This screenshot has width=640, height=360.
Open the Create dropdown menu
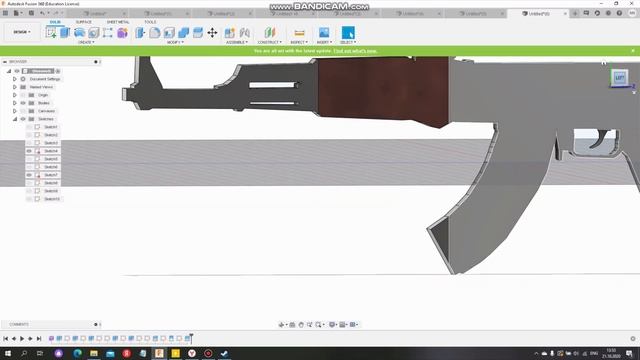[x=86, y=42]
